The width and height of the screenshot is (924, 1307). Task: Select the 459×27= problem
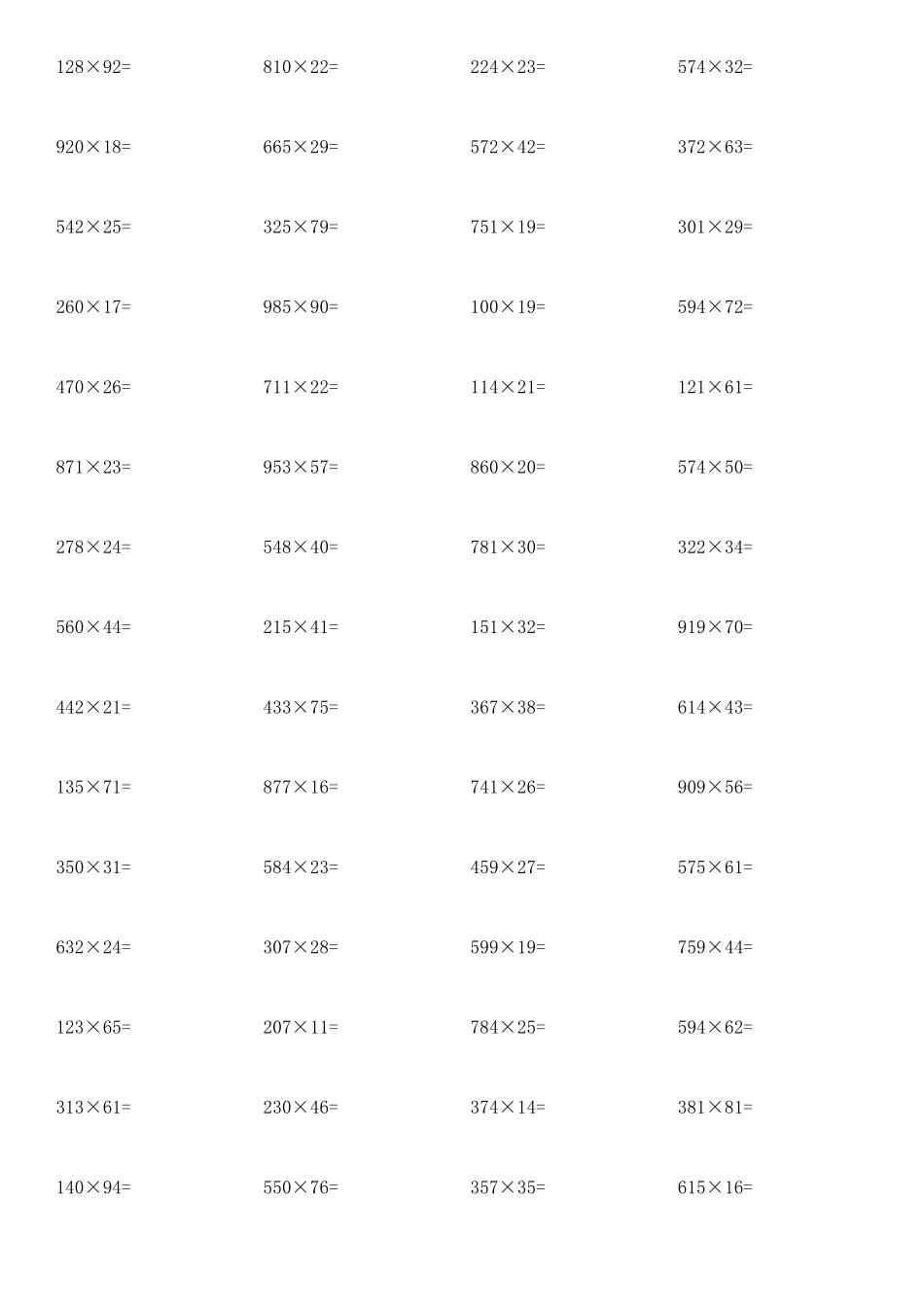coord(508,867)
